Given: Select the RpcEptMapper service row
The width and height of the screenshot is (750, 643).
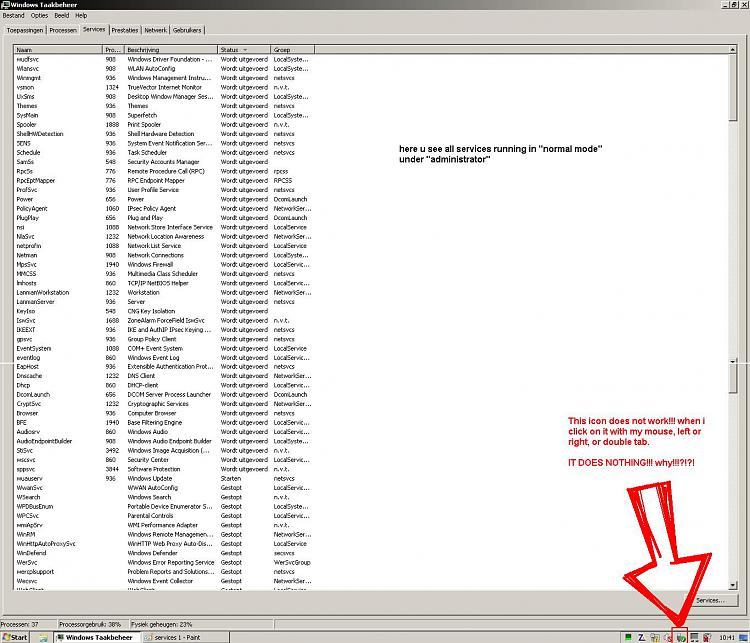Looking at the screenshot, I should tap(164, 180).
